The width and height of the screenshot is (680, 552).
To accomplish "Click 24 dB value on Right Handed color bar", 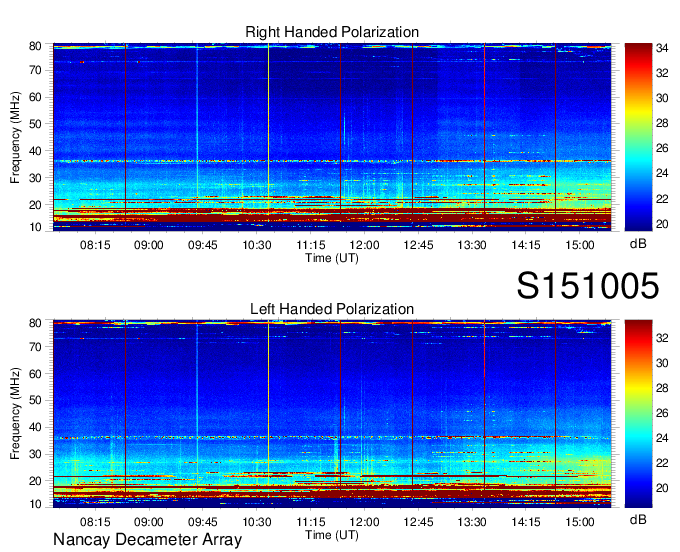I will (662, 173).
